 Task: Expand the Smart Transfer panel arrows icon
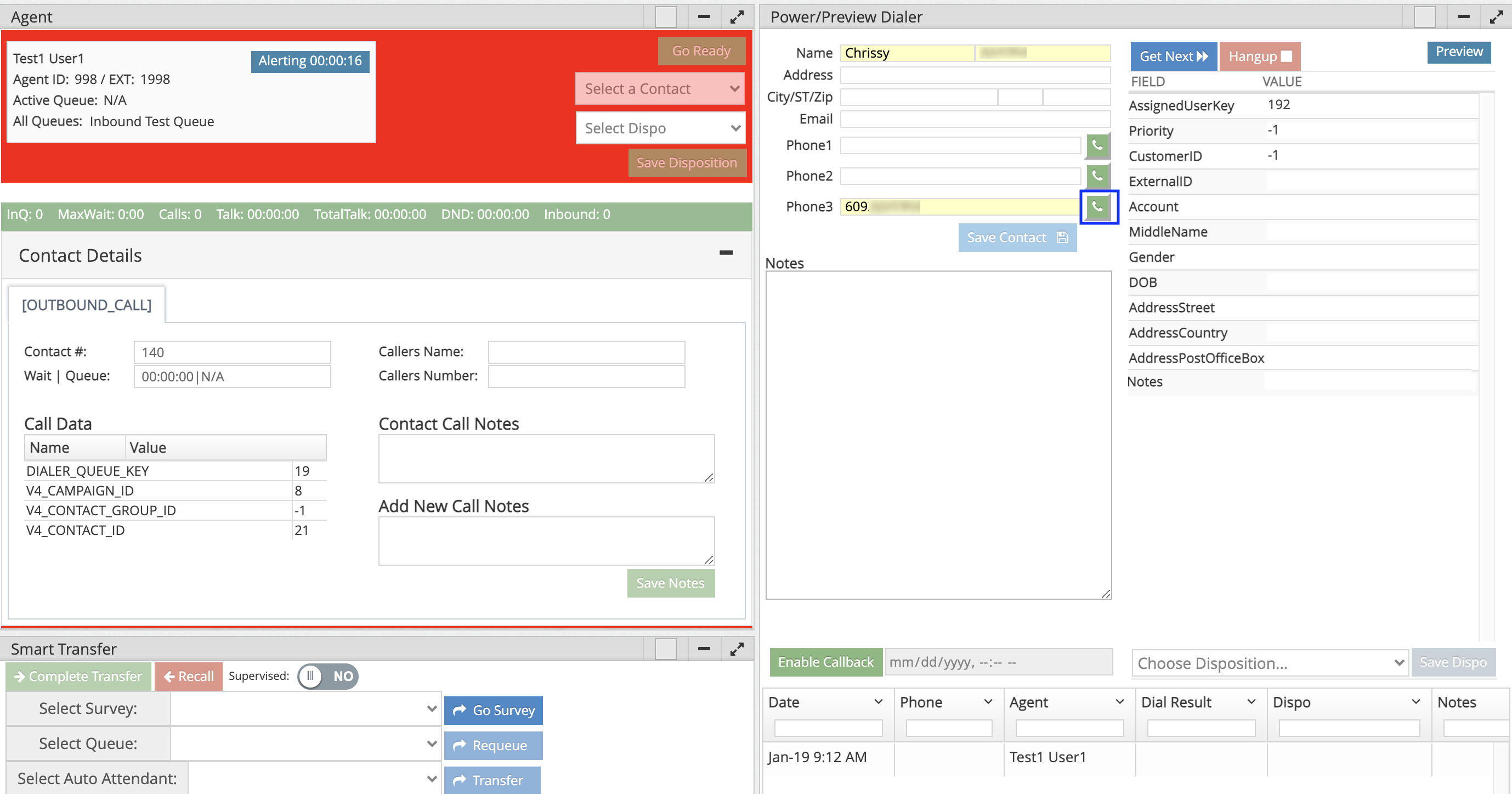737,649
